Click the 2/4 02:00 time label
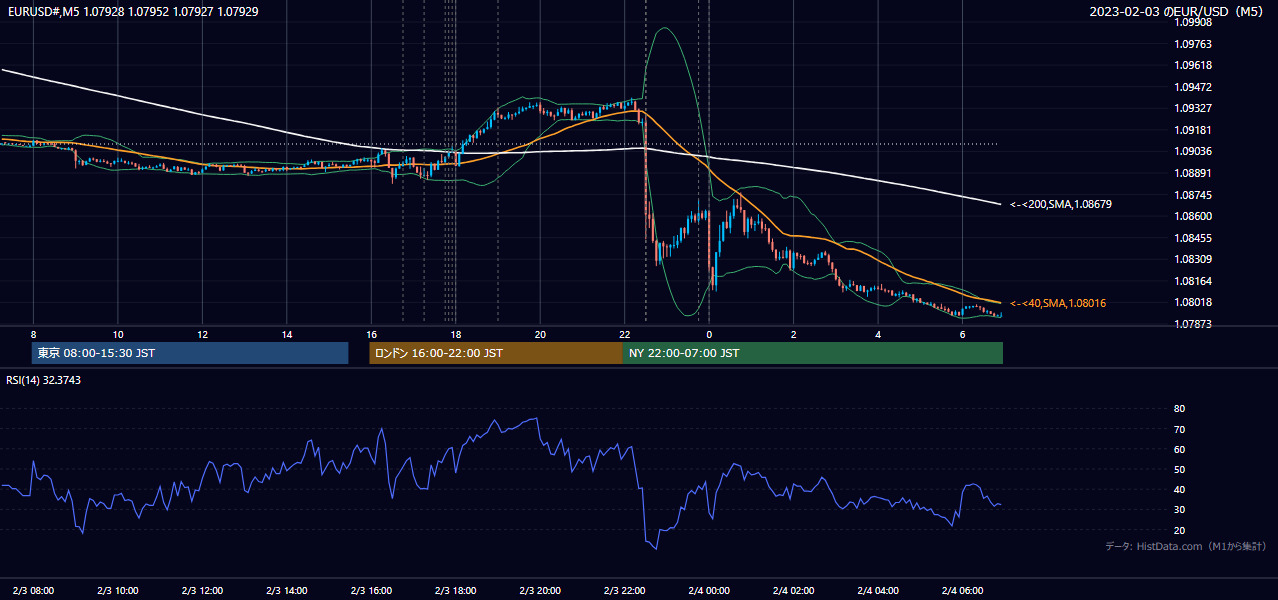The height and width of the screenshot is (600, 1278). [793, 591]
